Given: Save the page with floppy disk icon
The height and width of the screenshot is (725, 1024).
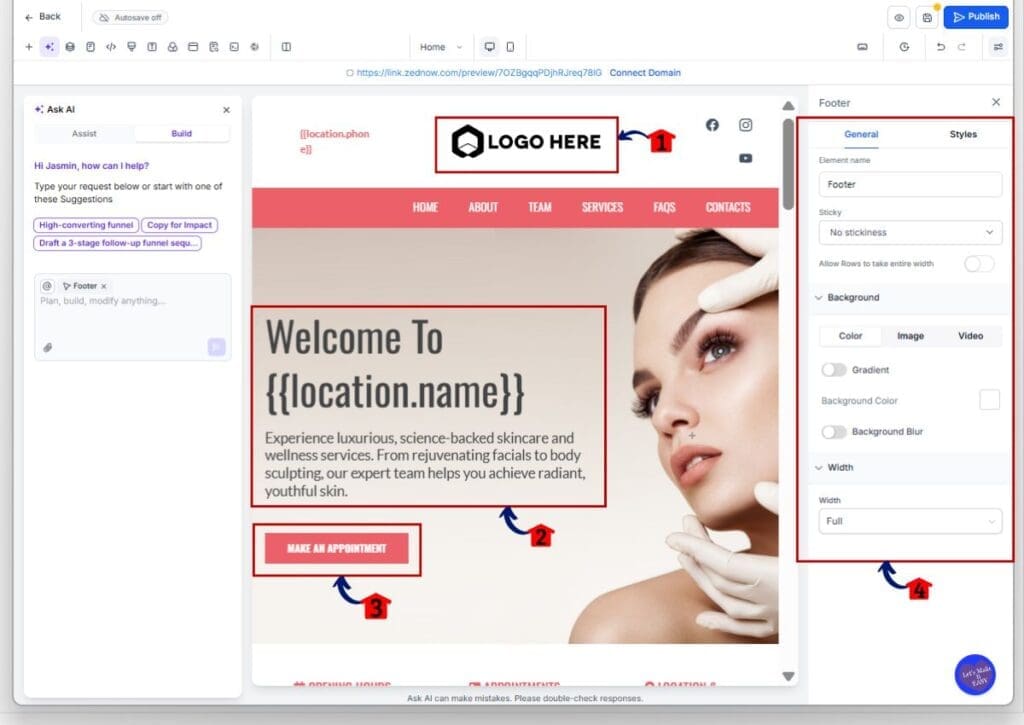Looking at the screenshot, I should (x=927, y=18).
